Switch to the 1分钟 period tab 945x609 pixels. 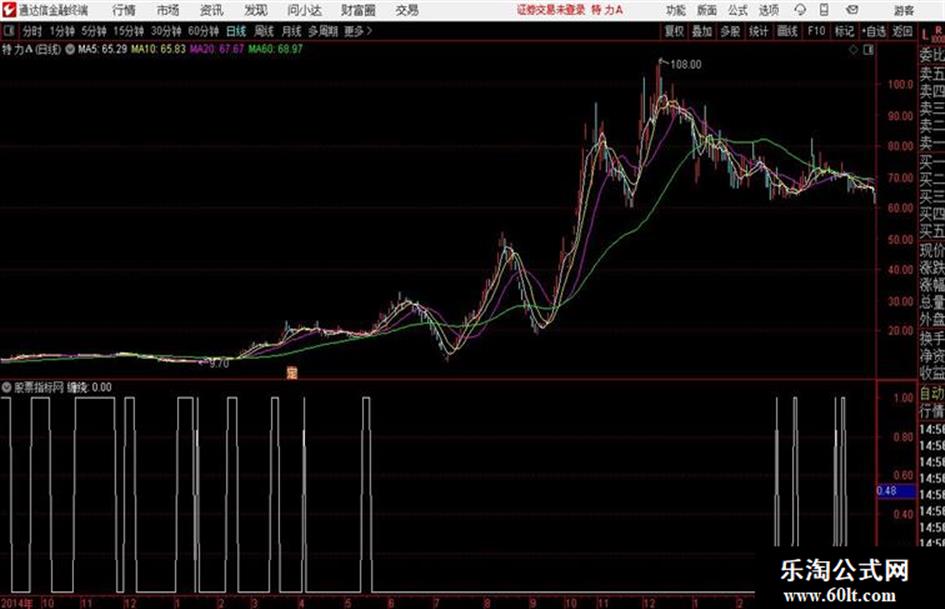61,31
